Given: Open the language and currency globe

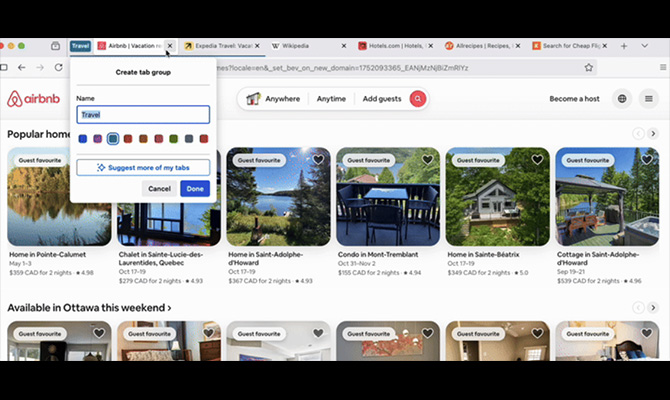Looking at the screenshot, I should coord(623,99).
